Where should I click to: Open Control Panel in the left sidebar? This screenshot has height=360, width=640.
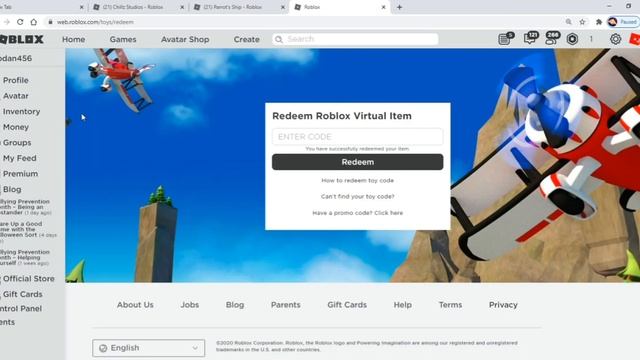coord(21,309)
